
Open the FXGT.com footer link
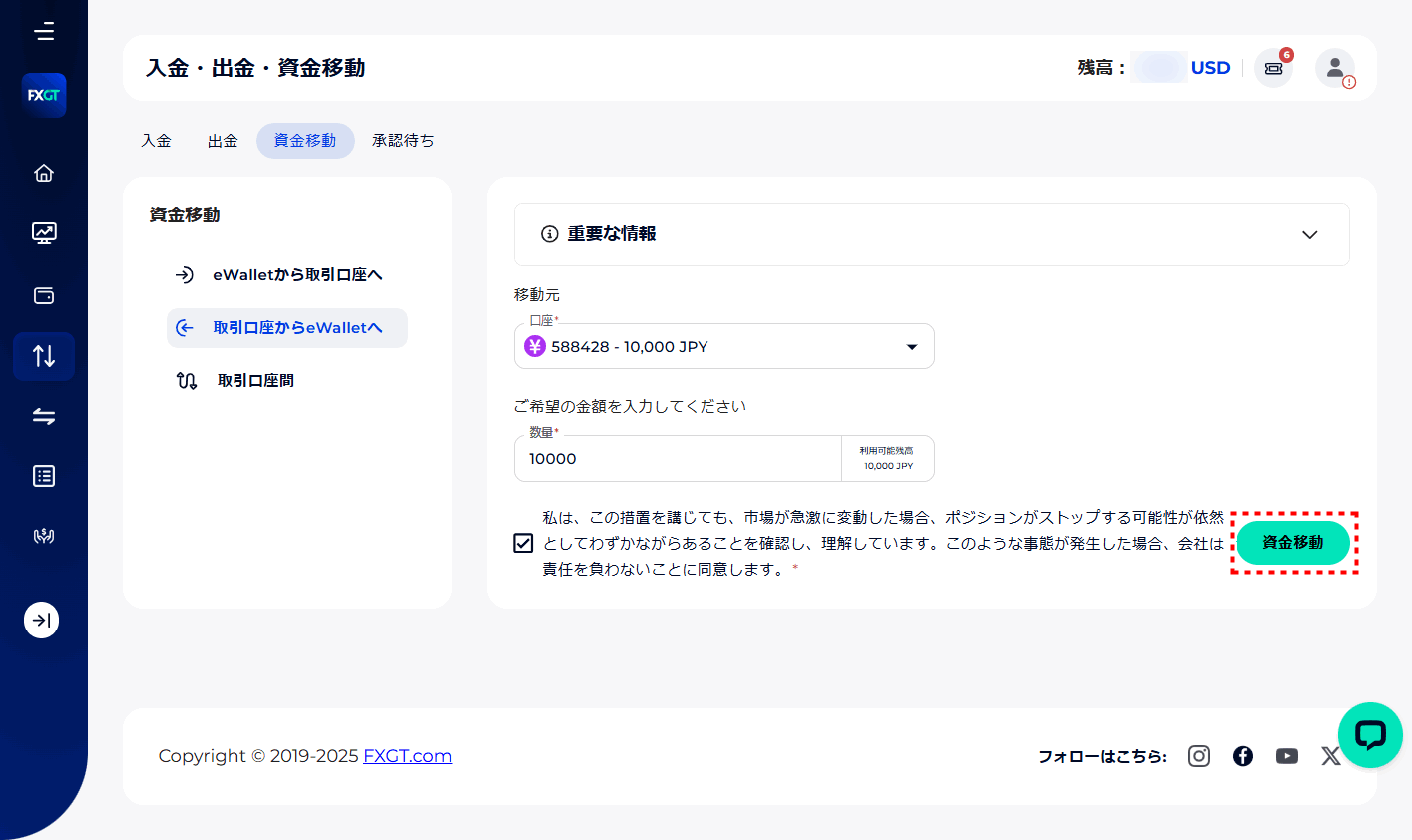(x=407, y=756)
